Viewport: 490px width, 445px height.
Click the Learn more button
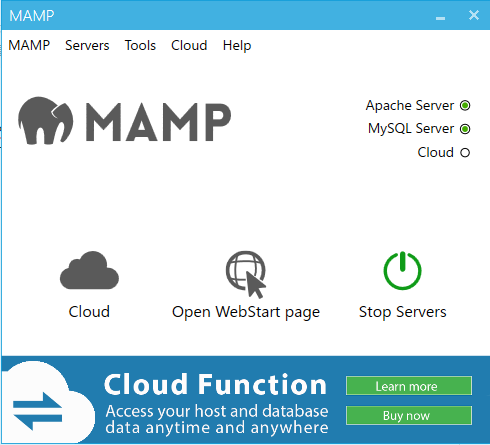pyautogui.click(x=409, y=386)
